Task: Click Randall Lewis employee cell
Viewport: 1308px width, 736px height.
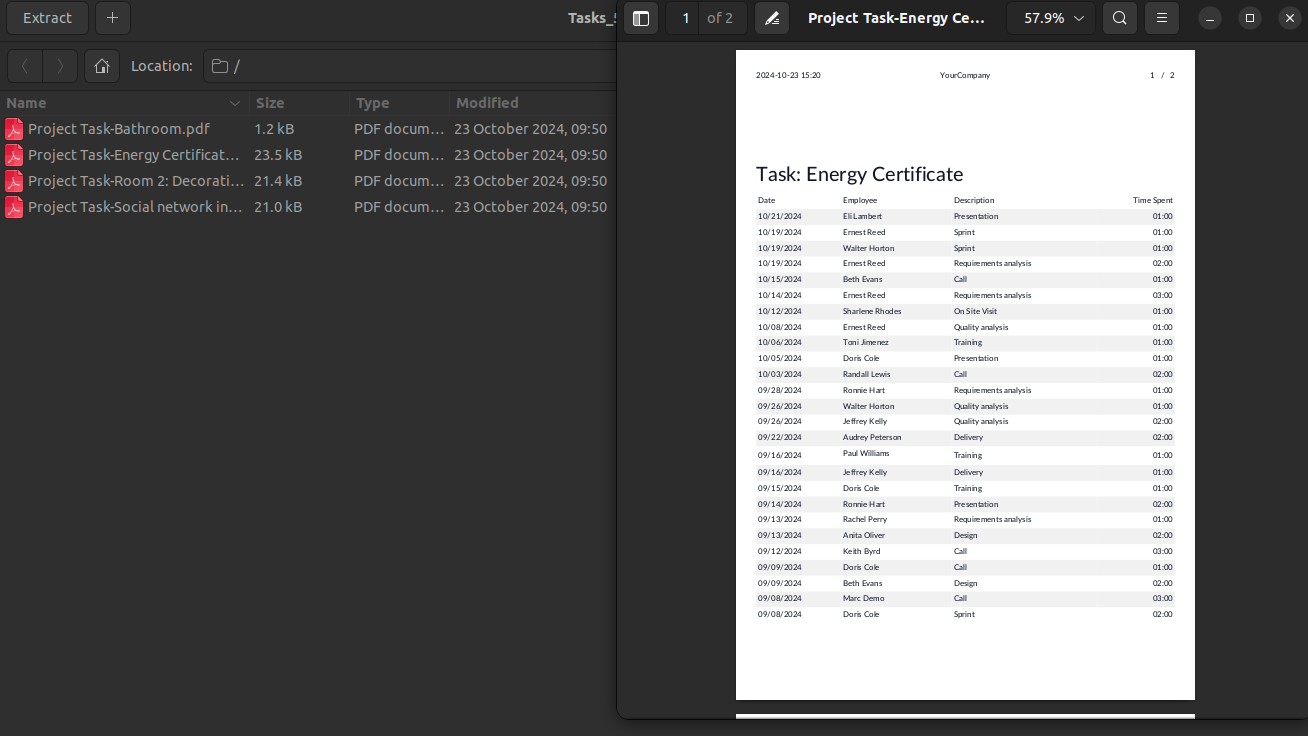Action: point(866,374)
